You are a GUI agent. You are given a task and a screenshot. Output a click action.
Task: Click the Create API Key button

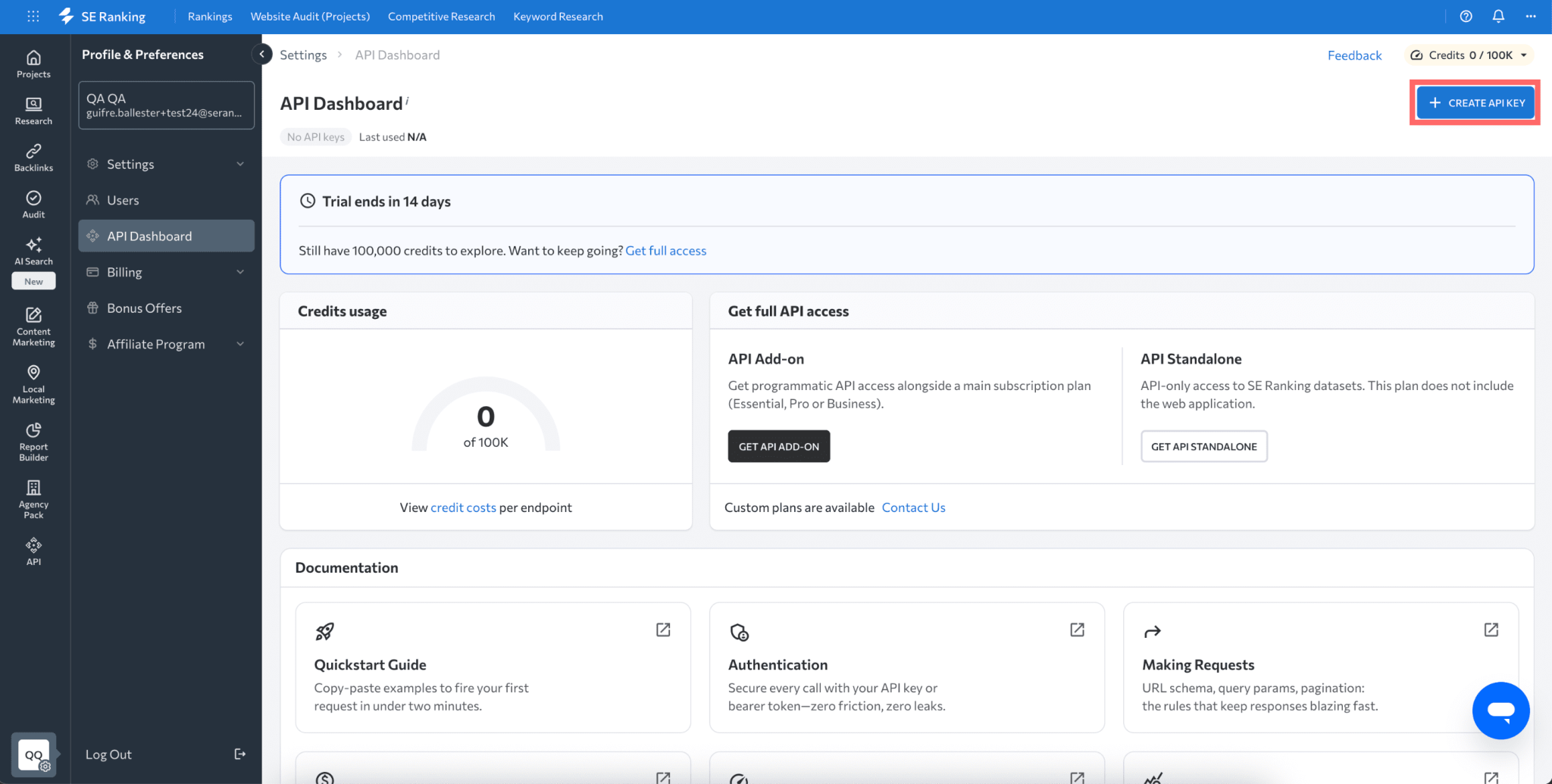click(1473, 102)
